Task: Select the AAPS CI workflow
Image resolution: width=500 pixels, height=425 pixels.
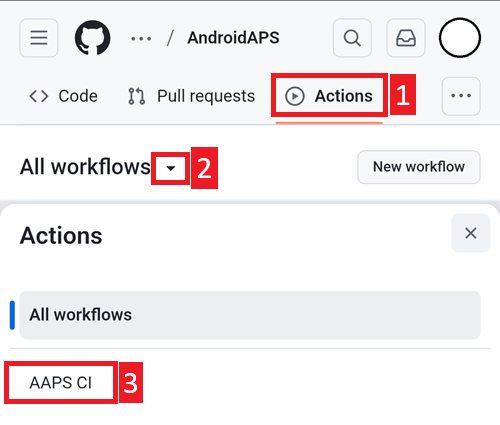Action: [x=61, y=383]
